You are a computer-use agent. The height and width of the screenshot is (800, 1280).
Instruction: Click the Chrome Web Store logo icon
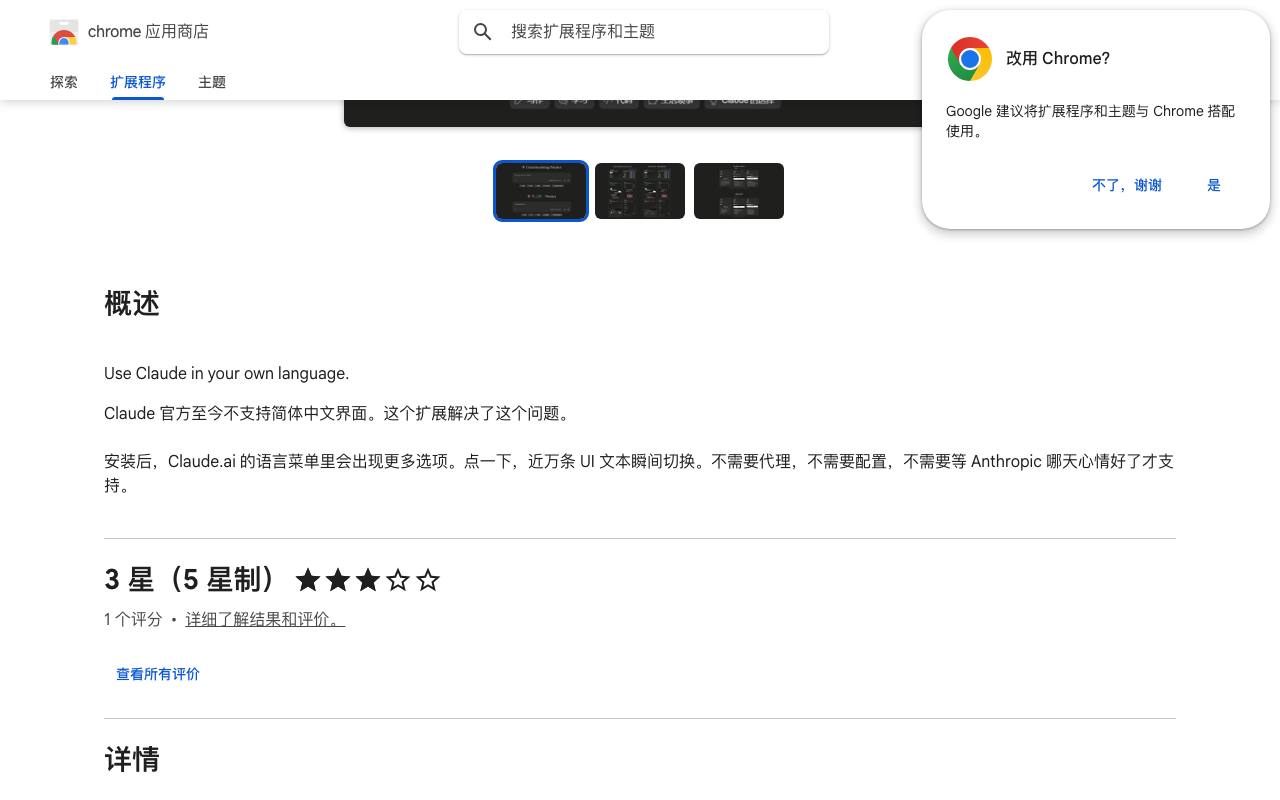(64, 32)
